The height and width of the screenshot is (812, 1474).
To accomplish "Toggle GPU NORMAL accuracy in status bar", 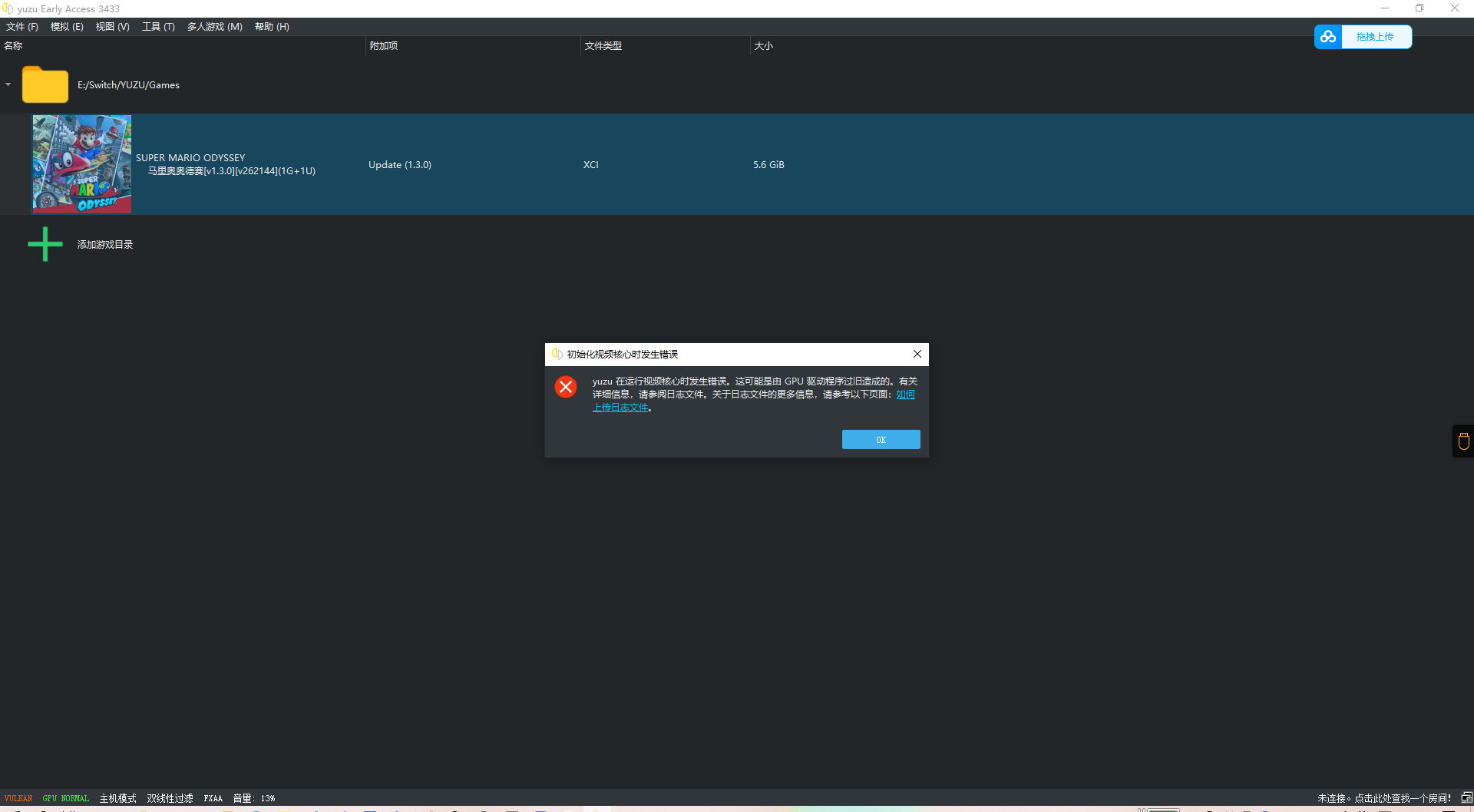I will [66, 798].
